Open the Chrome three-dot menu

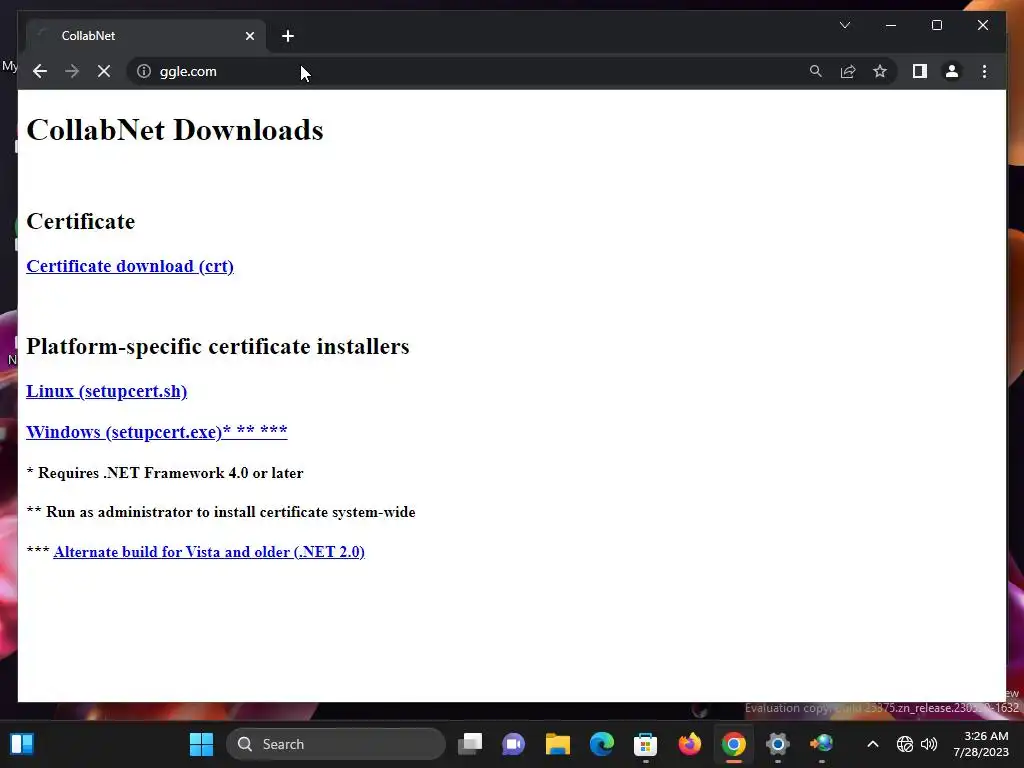pyautogui.click(x=984, y=71)
